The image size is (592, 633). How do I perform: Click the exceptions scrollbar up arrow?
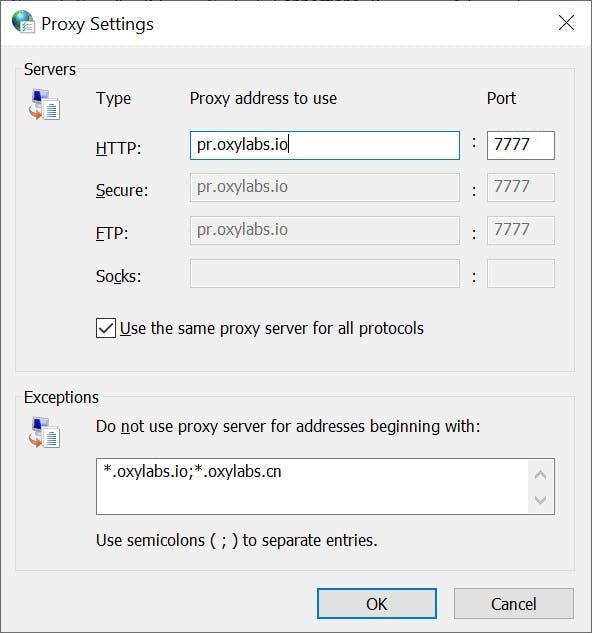(x=540, y=474)
